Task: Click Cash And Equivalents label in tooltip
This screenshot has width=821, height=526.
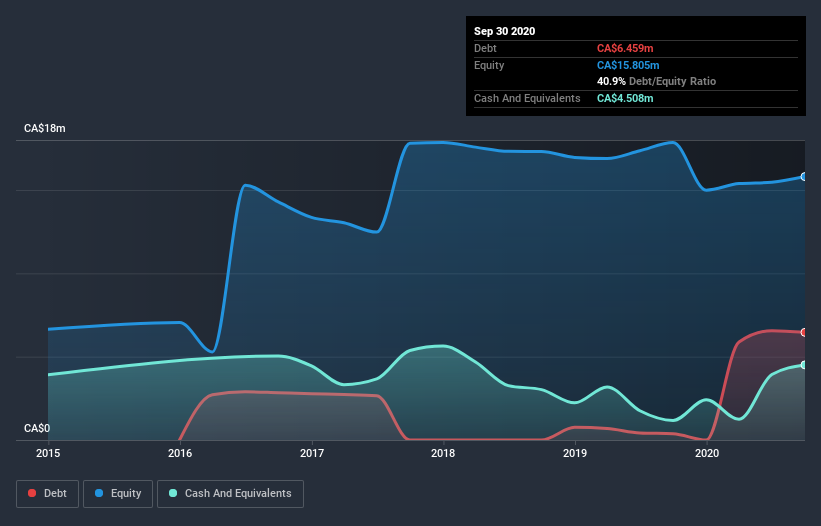Action: click(527, 98)
